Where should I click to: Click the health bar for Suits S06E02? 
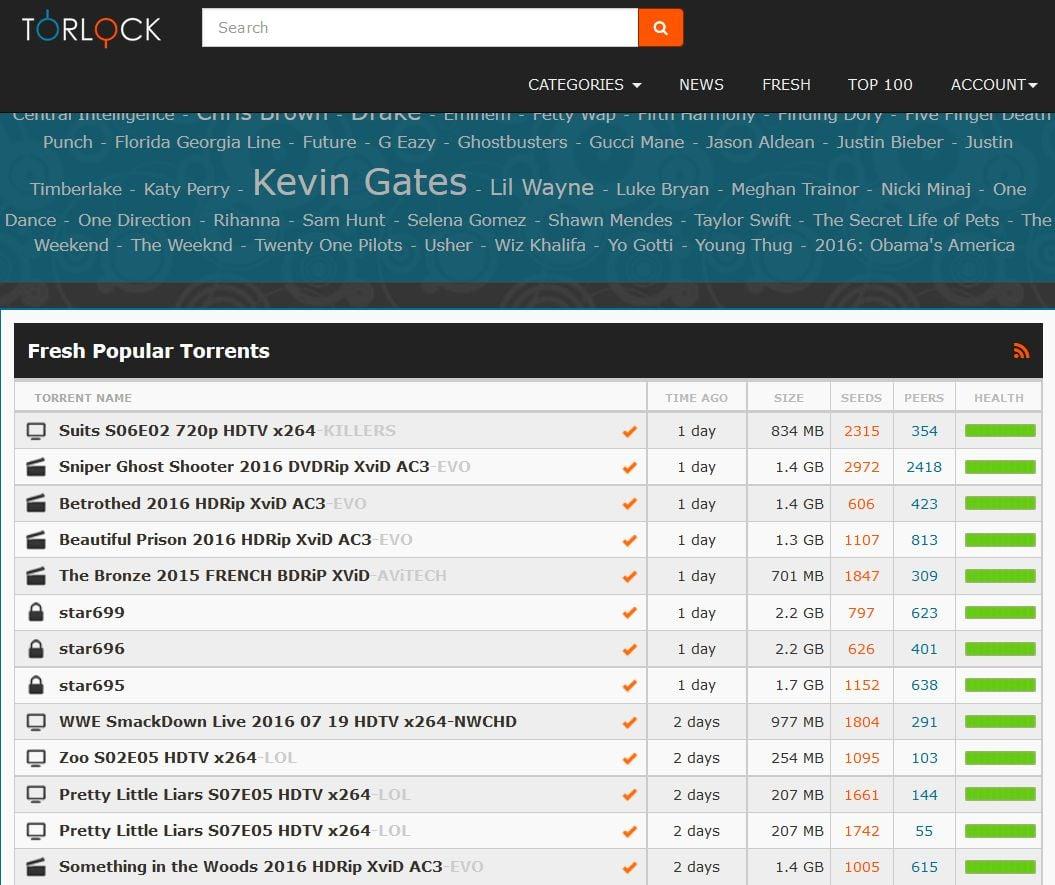click(999, 431)
